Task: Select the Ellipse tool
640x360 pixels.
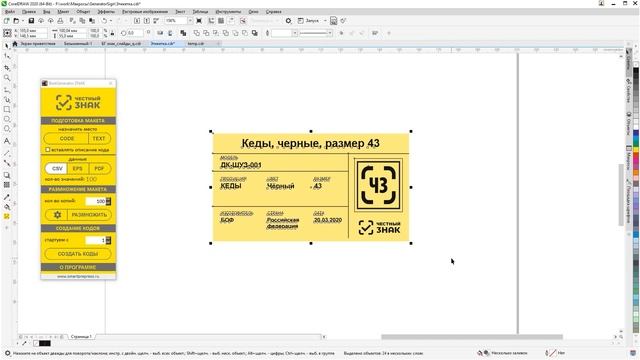Action: tap(7, 119)
